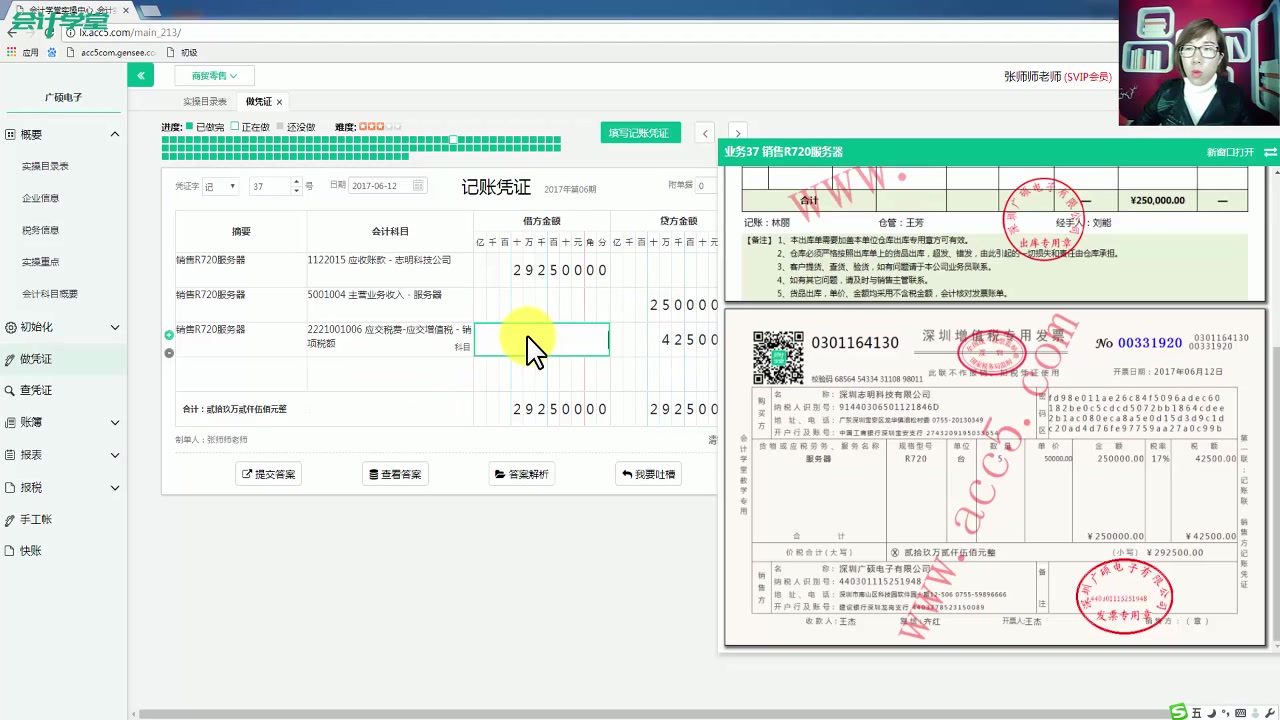Open the date picker calendar icon
This screenshot has height=720, width=1280.
pyautogui.click(x=418, y=186)
